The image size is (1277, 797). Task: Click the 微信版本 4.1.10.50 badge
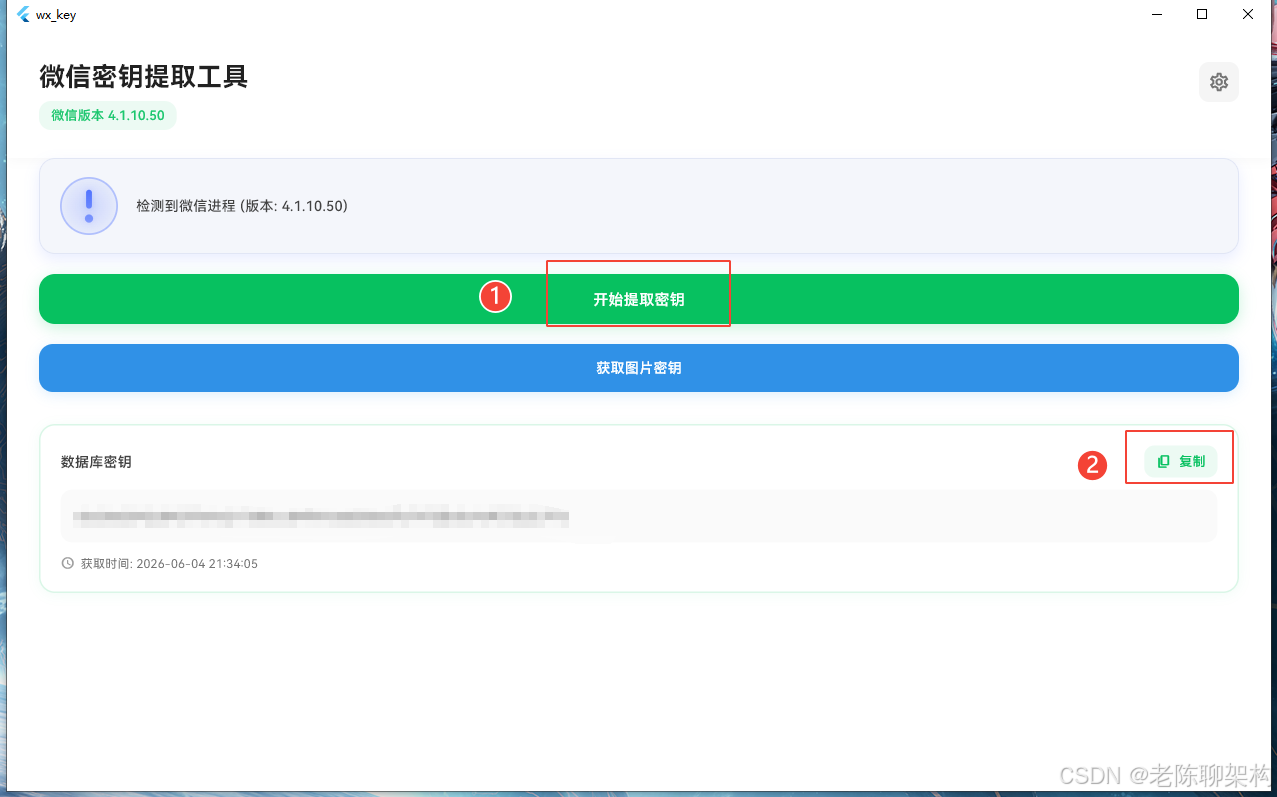[108, 116]
